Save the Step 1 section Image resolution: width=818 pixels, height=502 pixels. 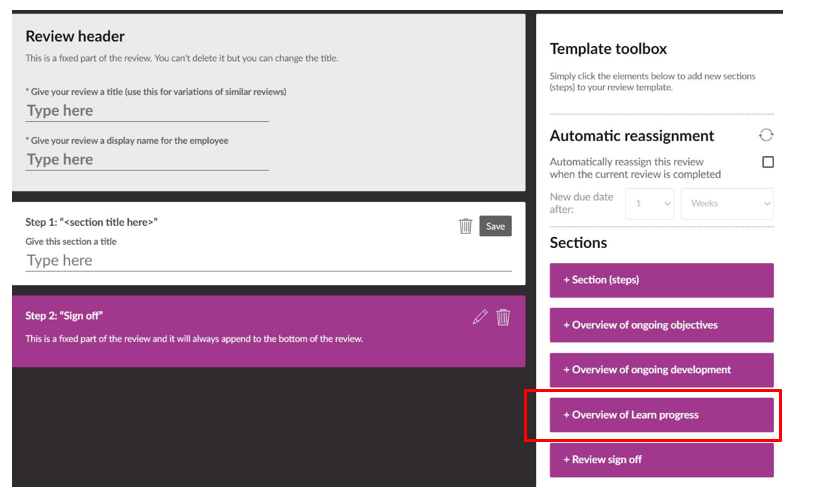(495, 226)
